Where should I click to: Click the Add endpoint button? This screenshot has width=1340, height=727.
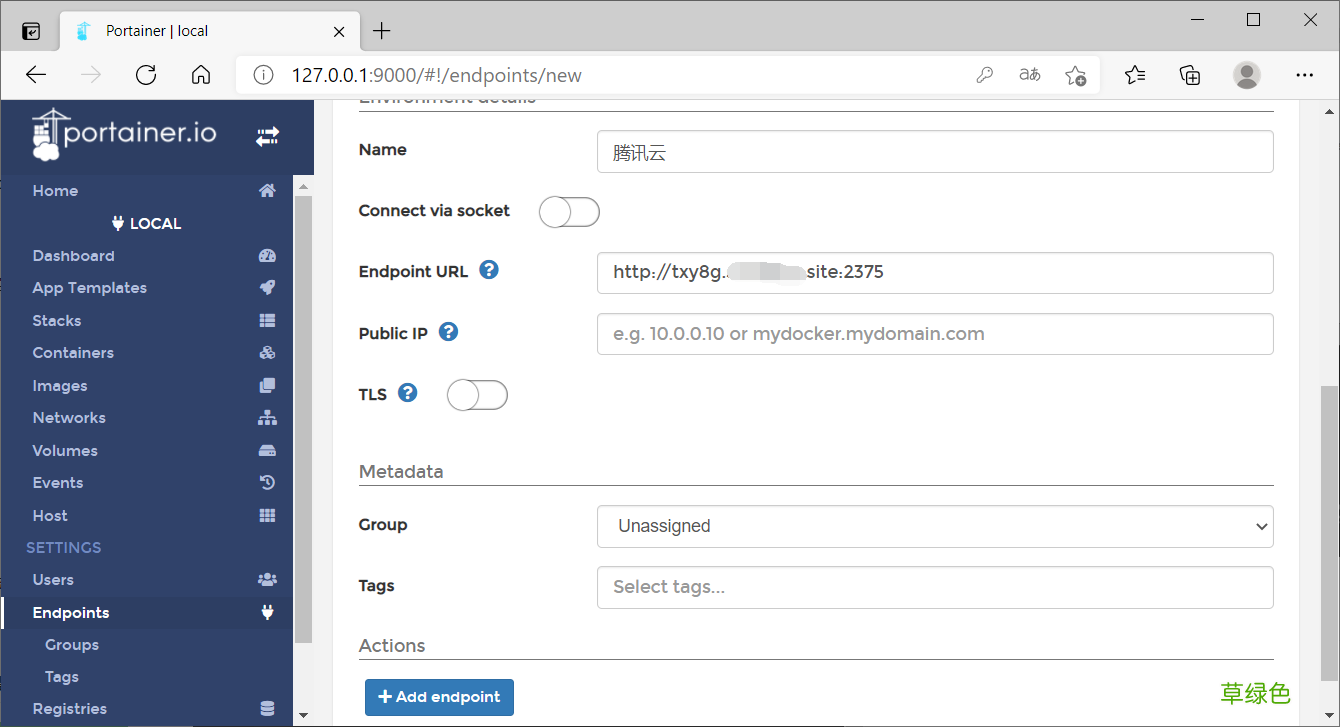[x=439, y=697]
